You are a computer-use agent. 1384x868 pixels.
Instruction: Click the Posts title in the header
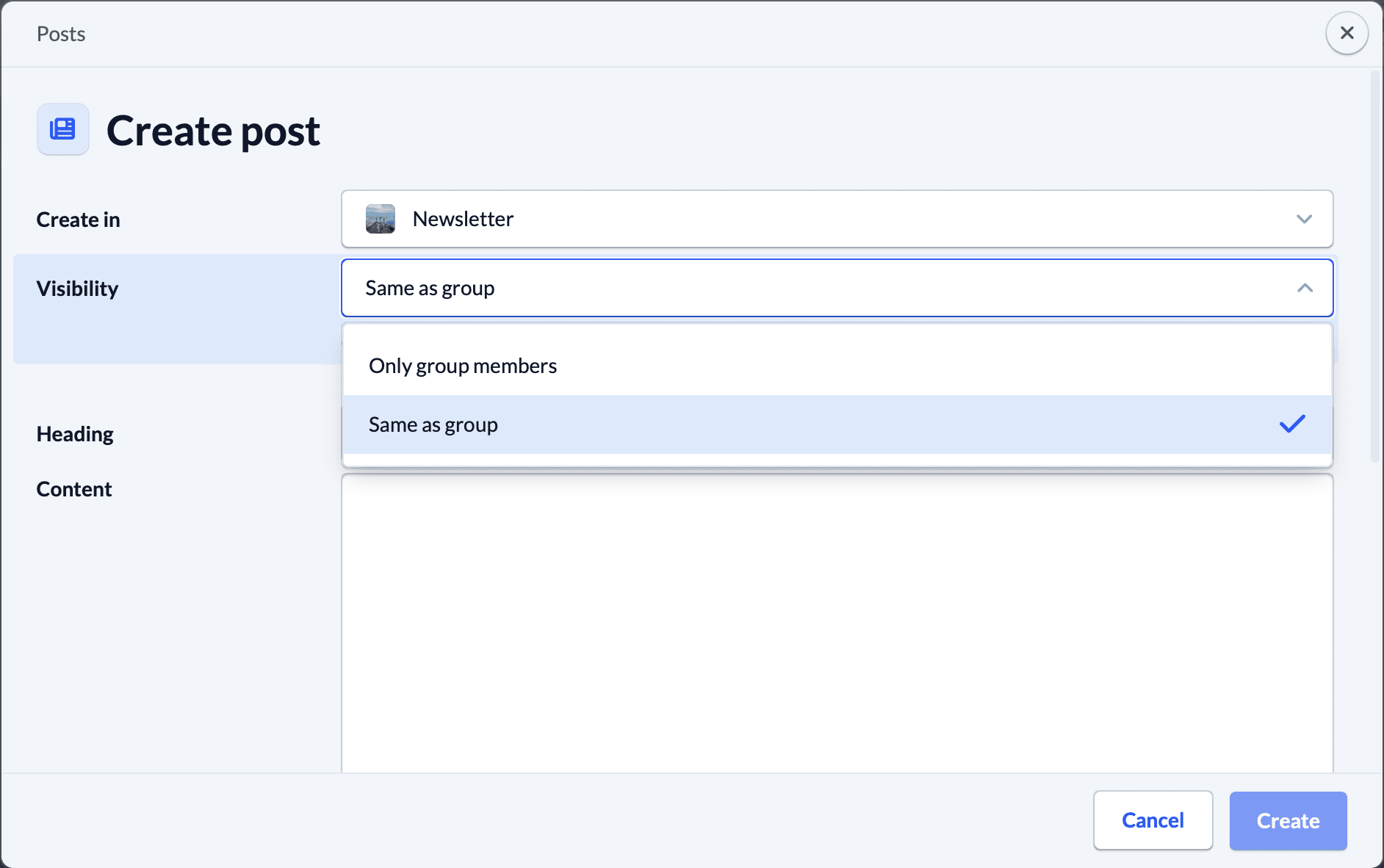[x=61, y=34]
